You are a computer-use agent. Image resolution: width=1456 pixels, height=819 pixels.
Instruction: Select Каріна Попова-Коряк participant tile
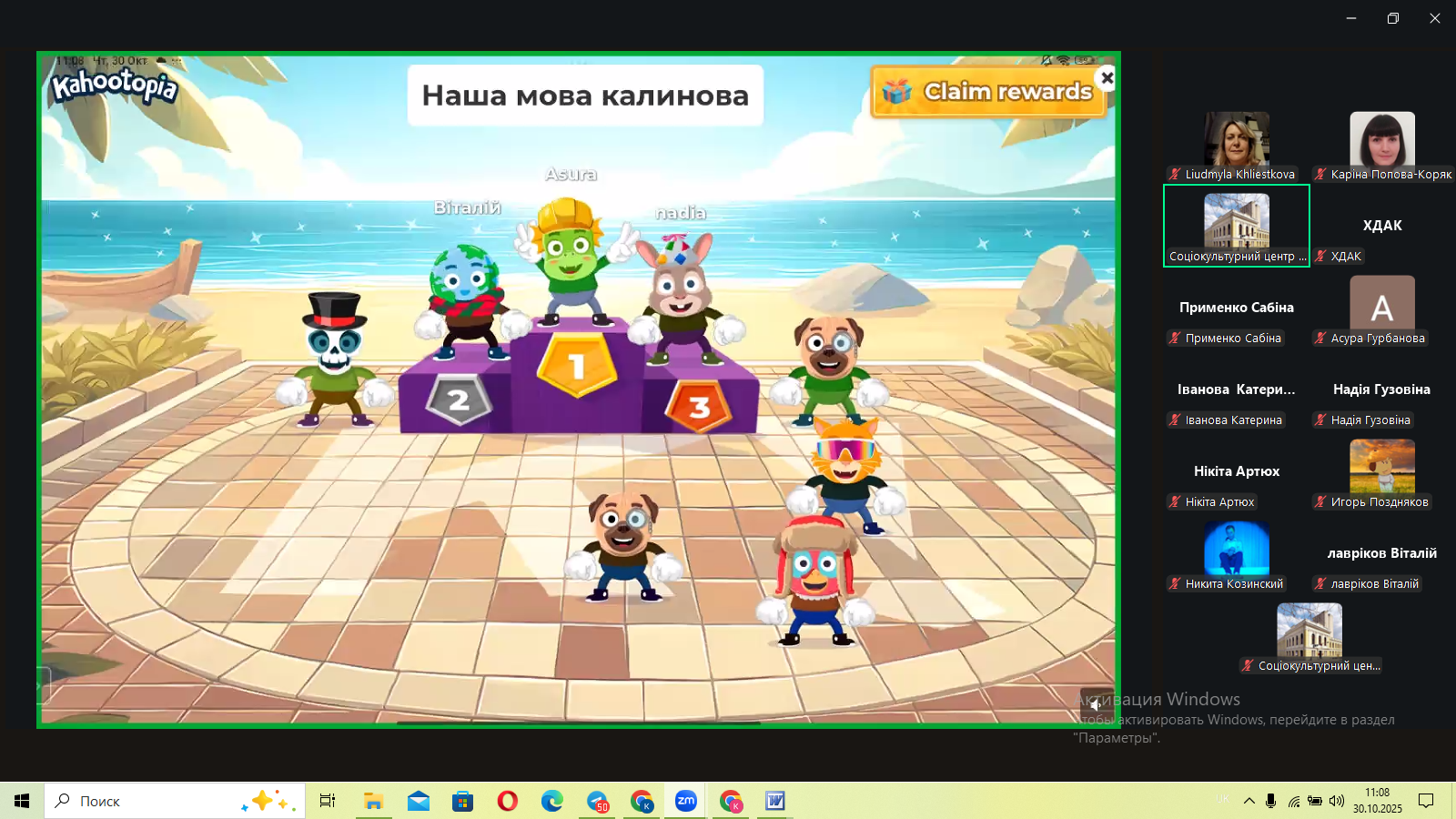point(1381,139)
